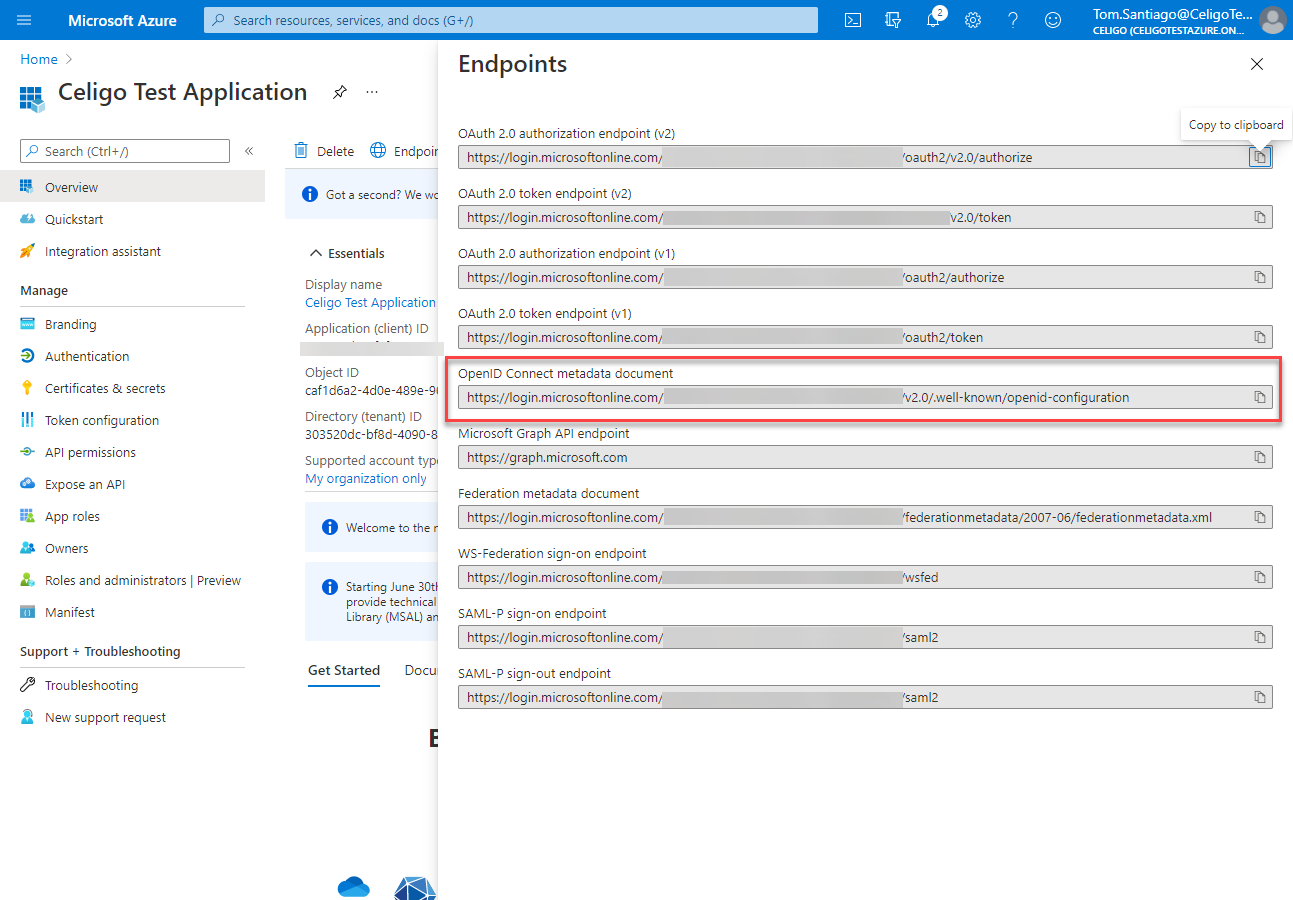
Task: Collapse the Essentials section
Action: [317, 253]
